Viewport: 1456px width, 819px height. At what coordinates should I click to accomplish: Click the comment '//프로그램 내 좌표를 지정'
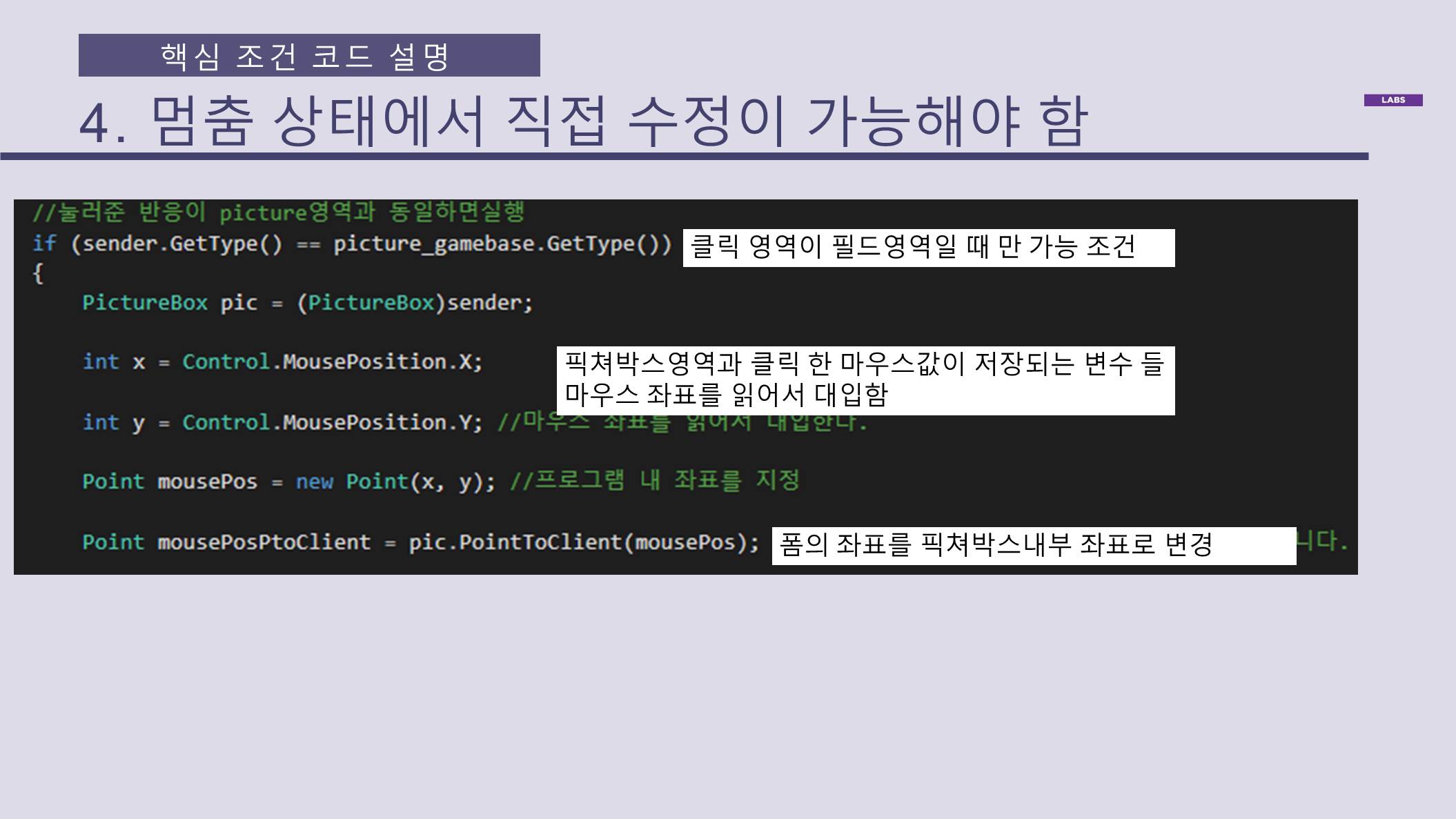tap(654, 480)
